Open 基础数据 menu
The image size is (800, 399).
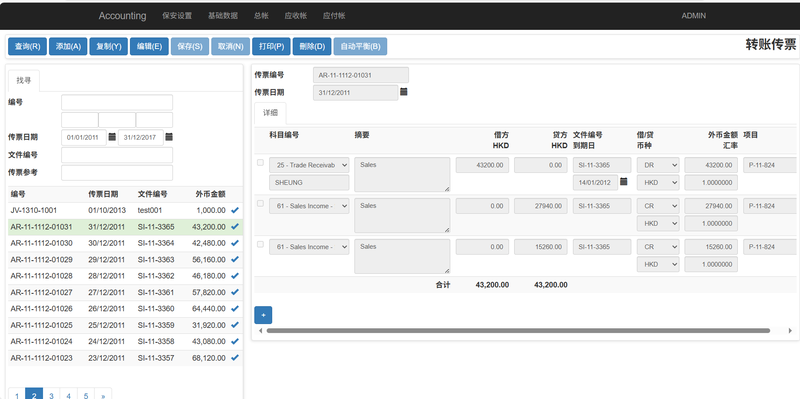click(223, 16)
